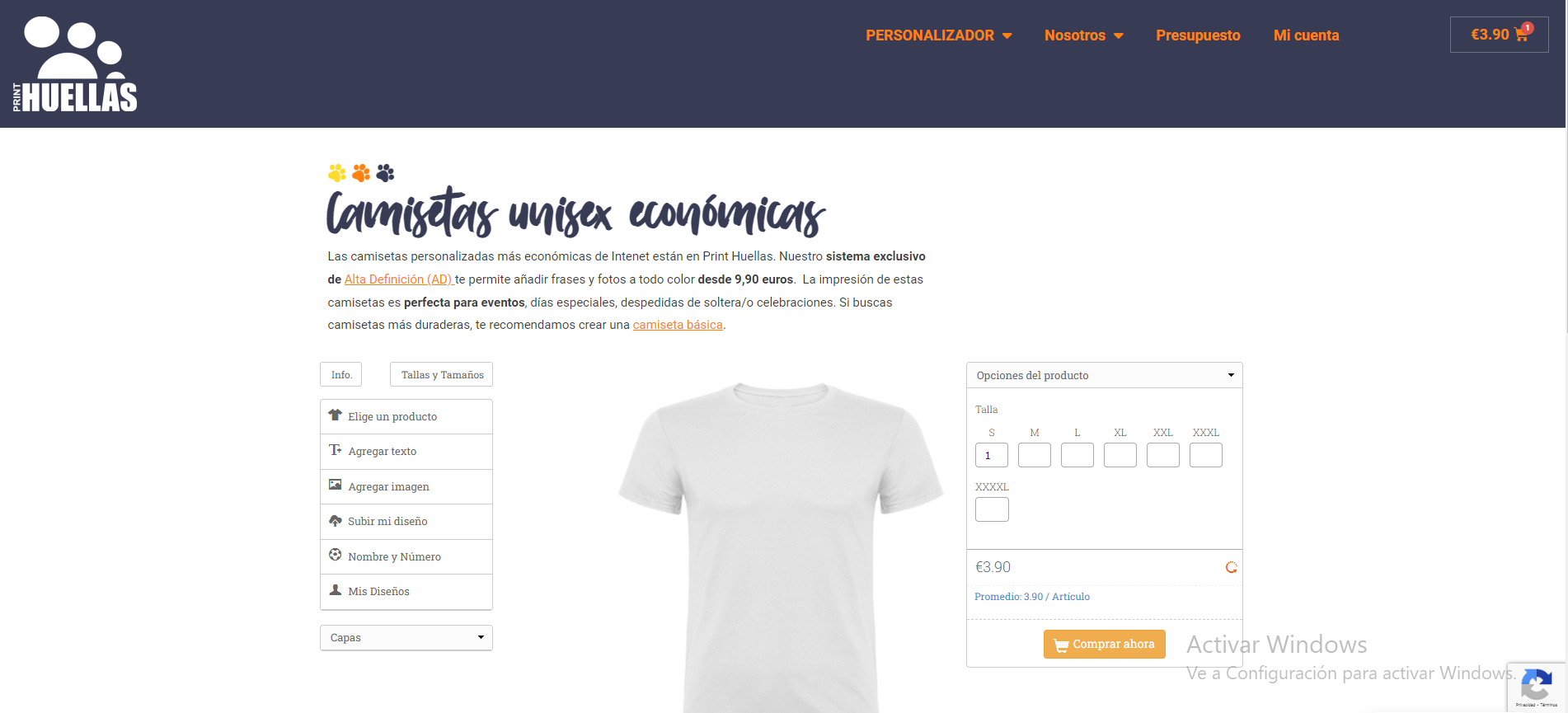The width and height of the screenshot is (1568, 713).
Task: Click the XXXXL size quantity field
Action: tap(992, 509)
